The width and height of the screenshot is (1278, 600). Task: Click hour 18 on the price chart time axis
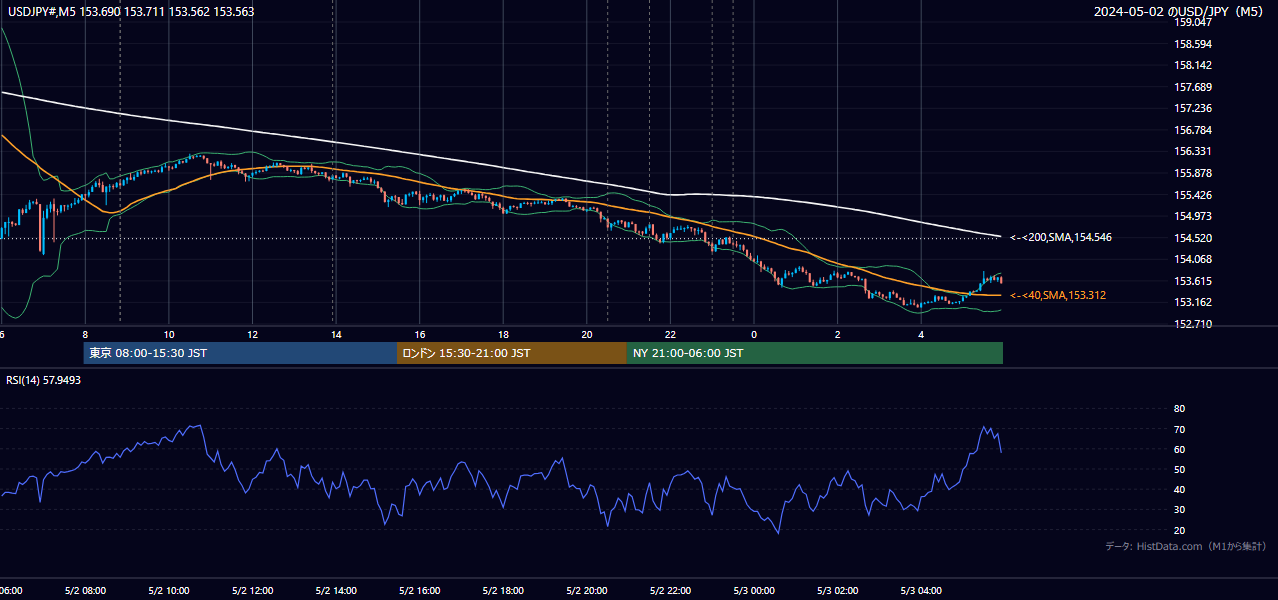click(x=503, y=334)
